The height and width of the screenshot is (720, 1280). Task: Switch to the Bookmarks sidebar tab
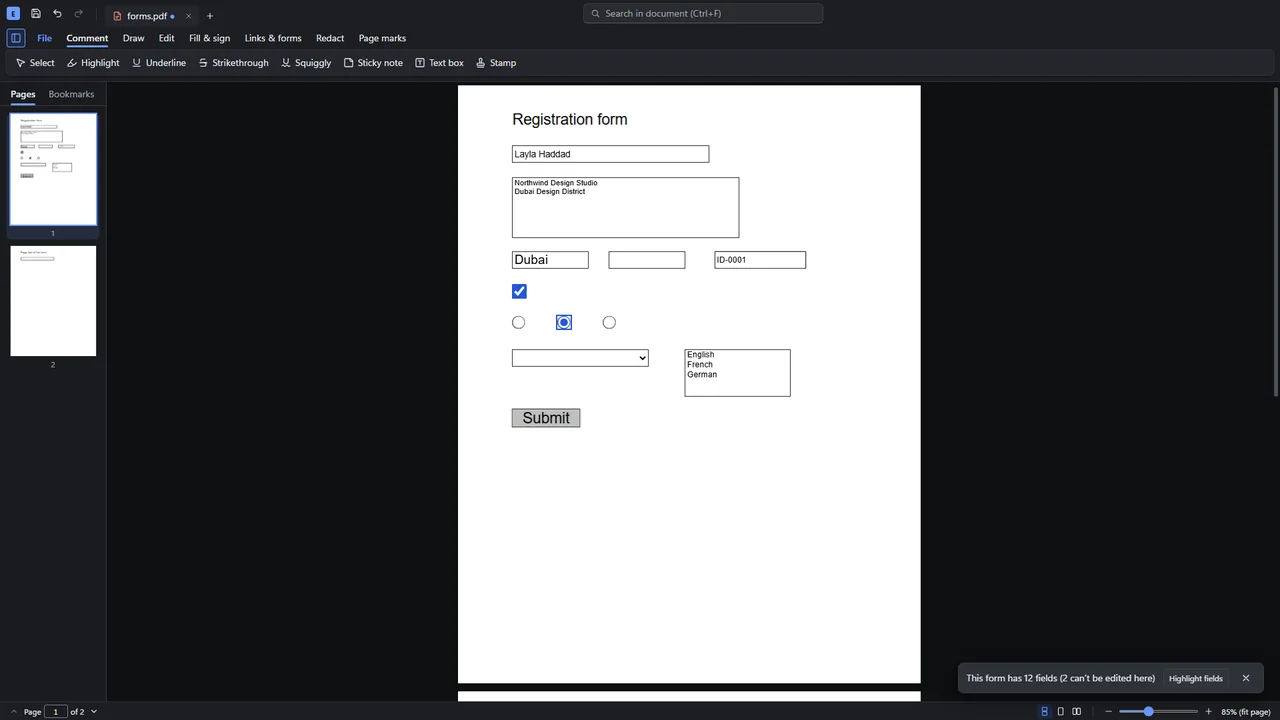71,94
